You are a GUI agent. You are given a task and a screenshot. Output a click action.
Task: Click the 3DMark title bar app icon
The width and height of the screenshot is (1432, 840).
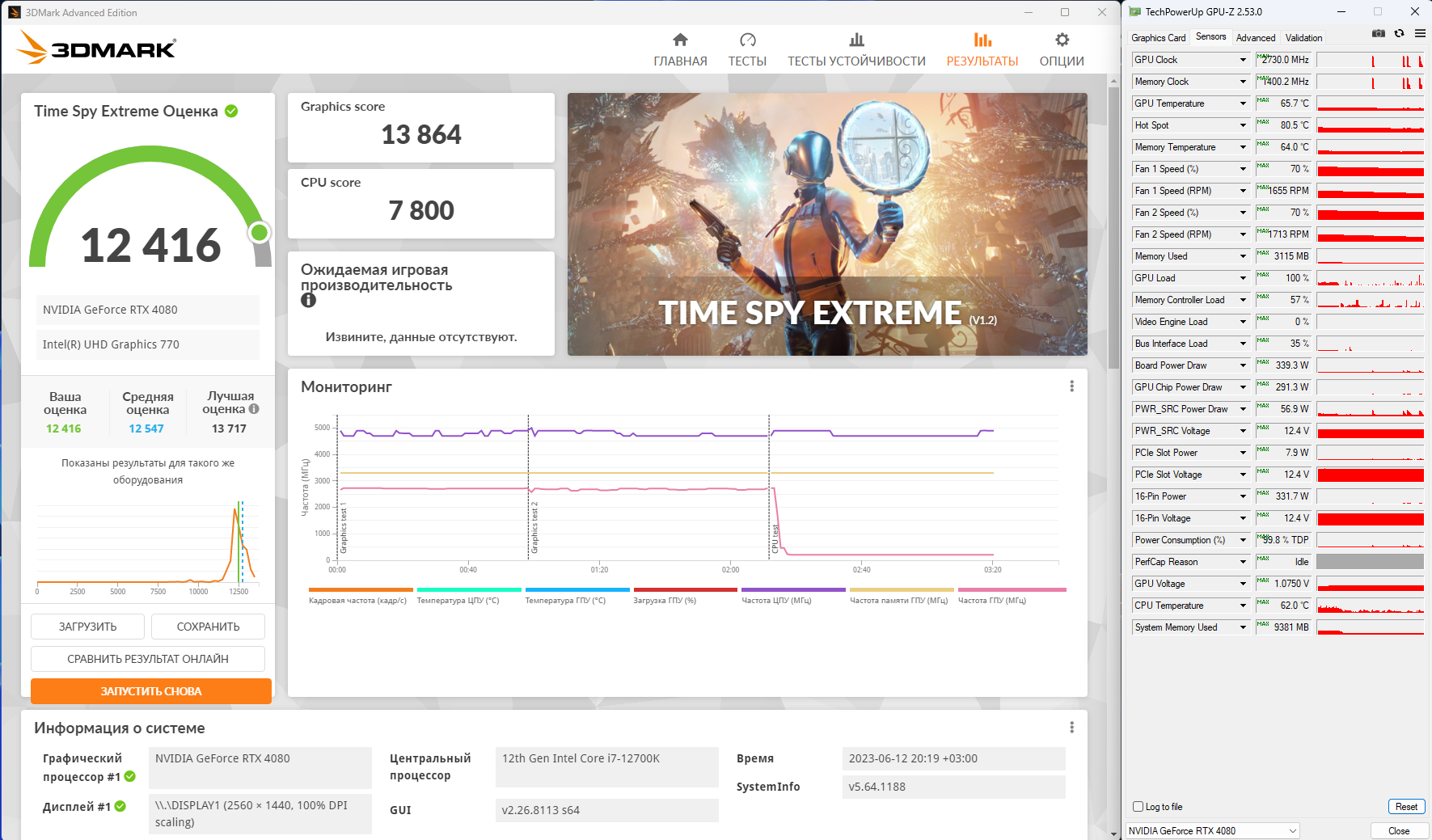[x=15, y=12]
